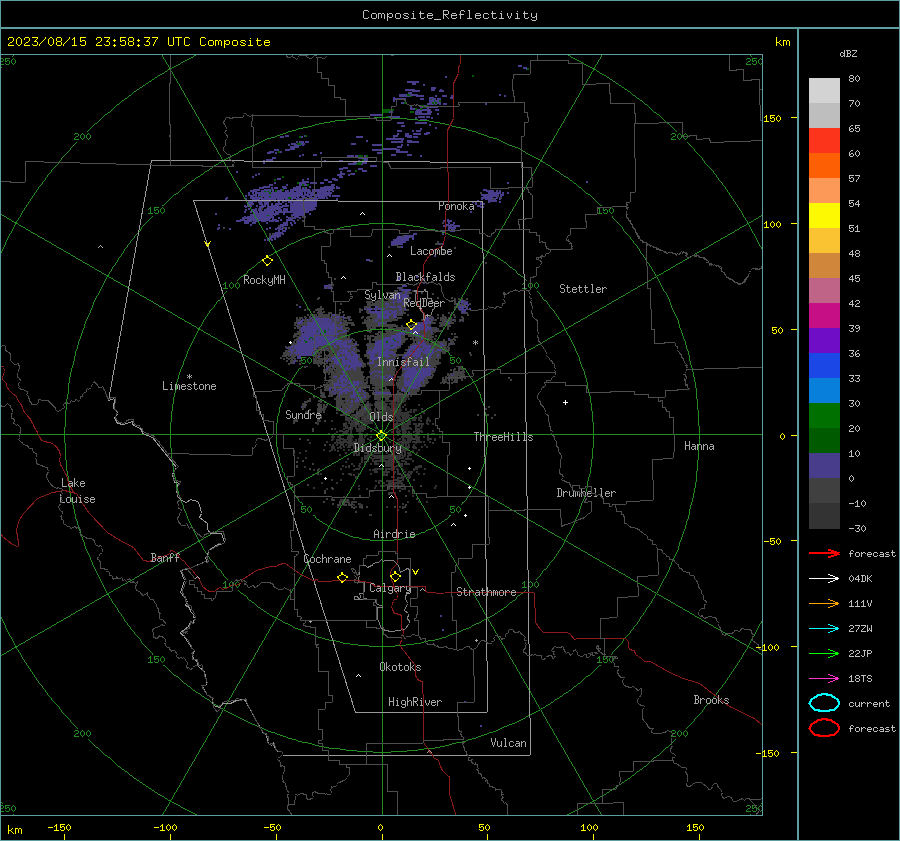Pick the orange 57–60 dBZ color swatch
The width and height of the screenshot is (900, 841).
824,166
